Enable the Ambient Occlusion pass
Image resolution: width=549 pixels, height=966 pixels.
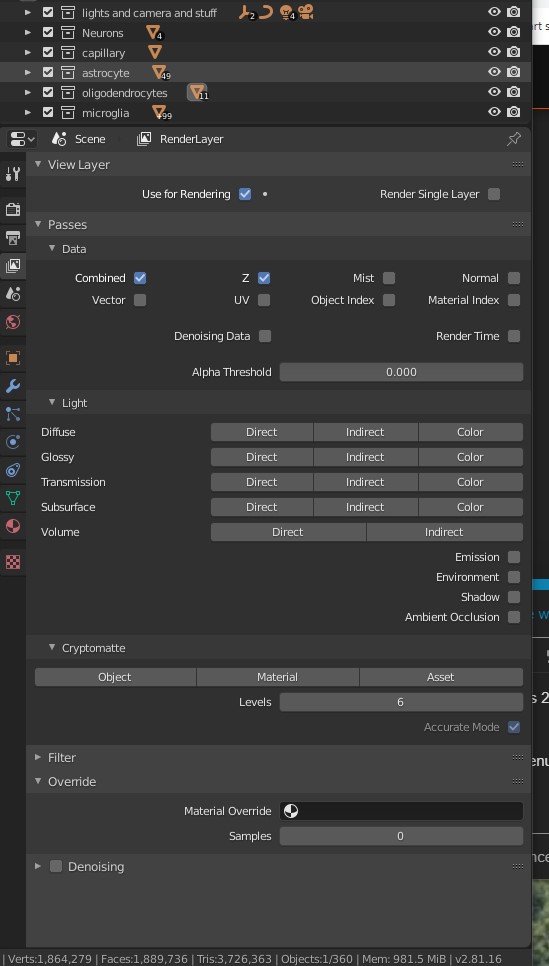[514, 617]
